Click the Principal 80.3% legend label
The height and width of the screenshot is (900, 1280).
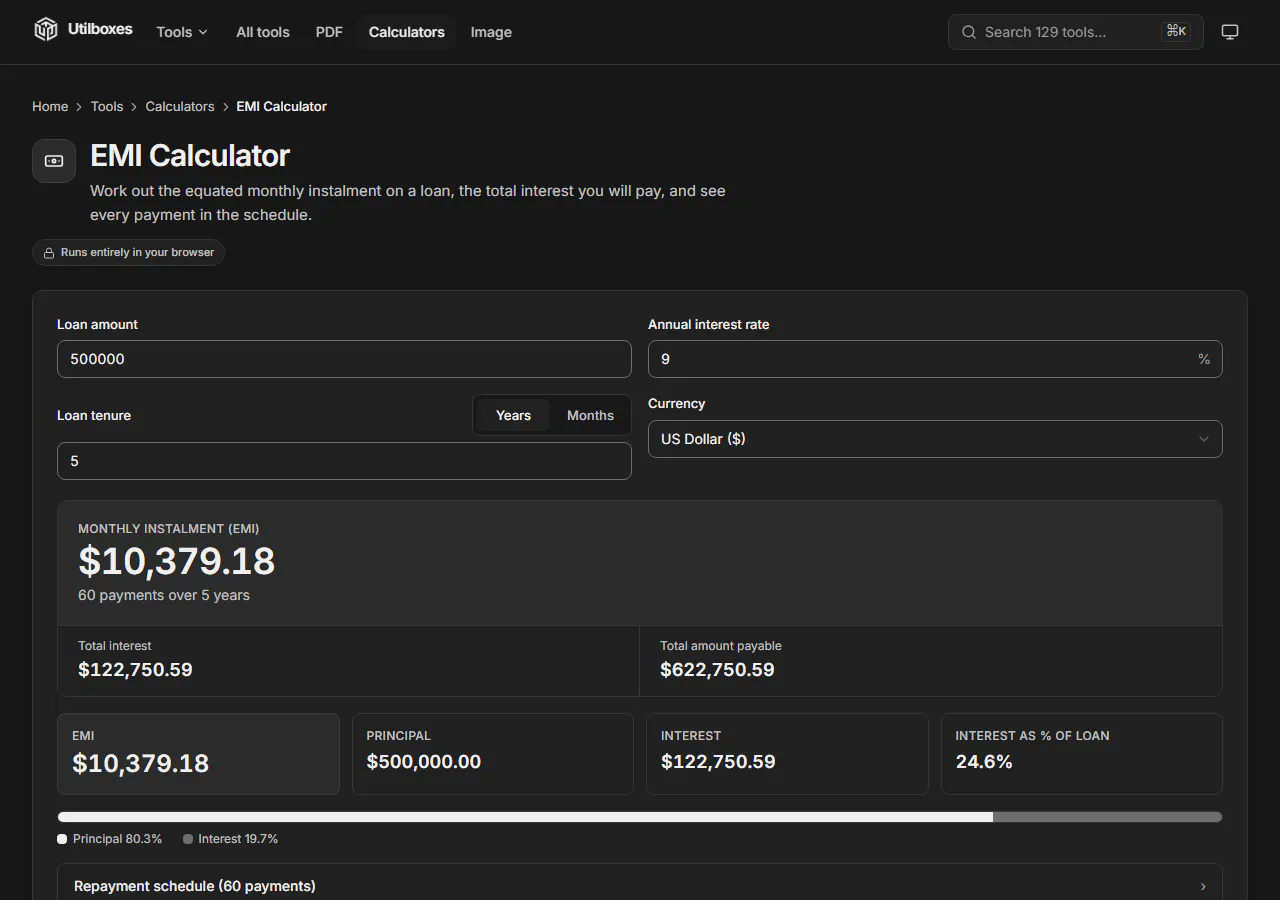[117, 839]
